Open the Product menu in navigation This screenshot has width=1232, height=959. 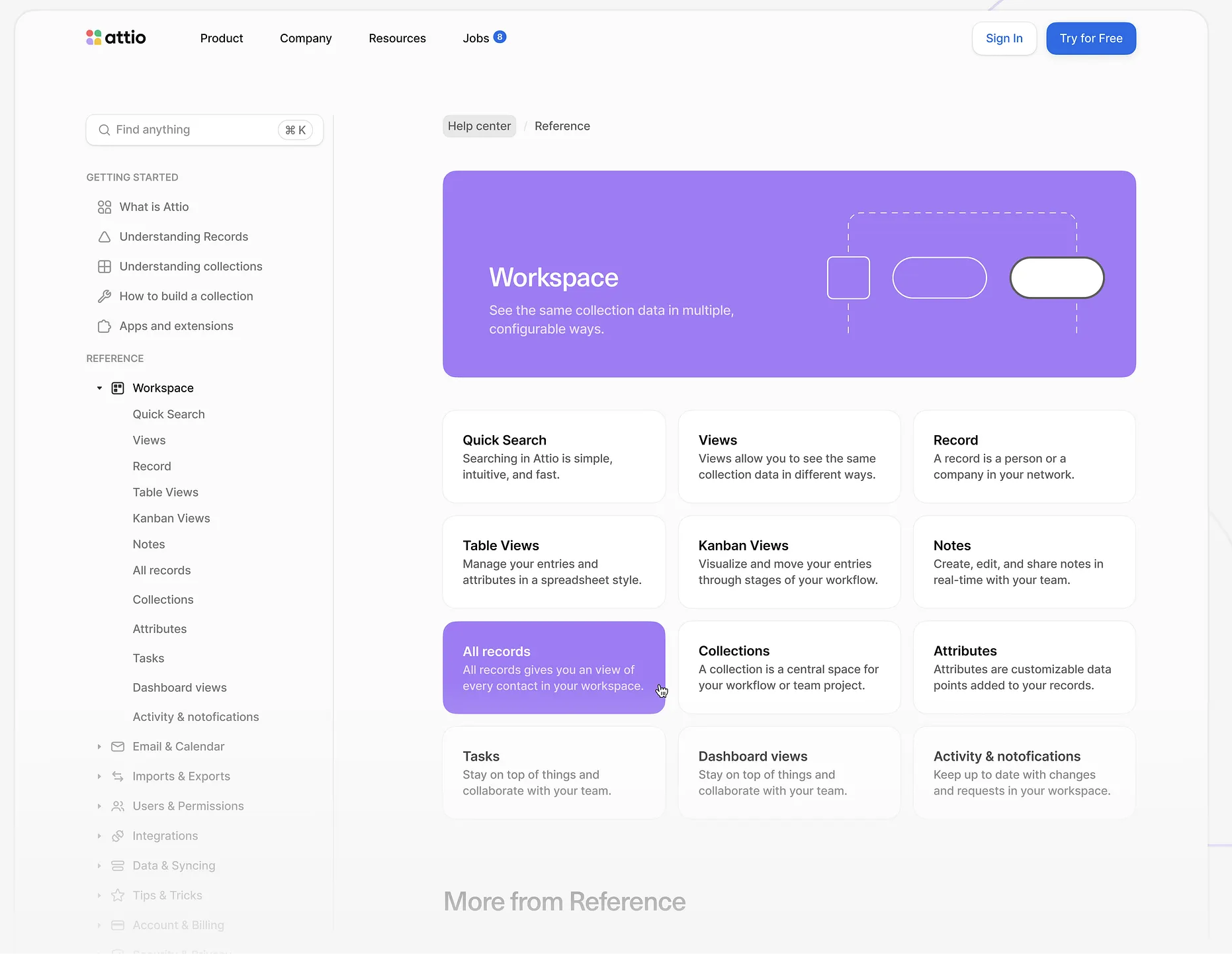pos(222,38)
